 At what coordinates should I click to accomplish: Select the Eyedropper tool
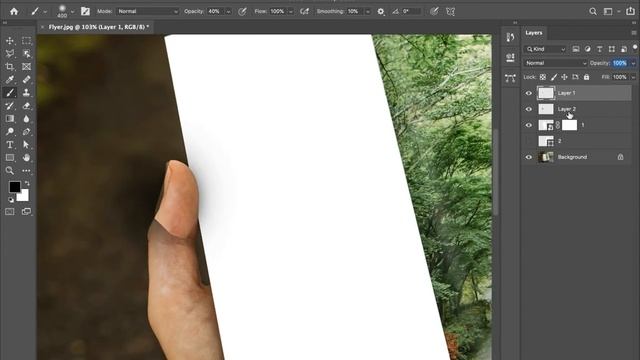[10, 80]
